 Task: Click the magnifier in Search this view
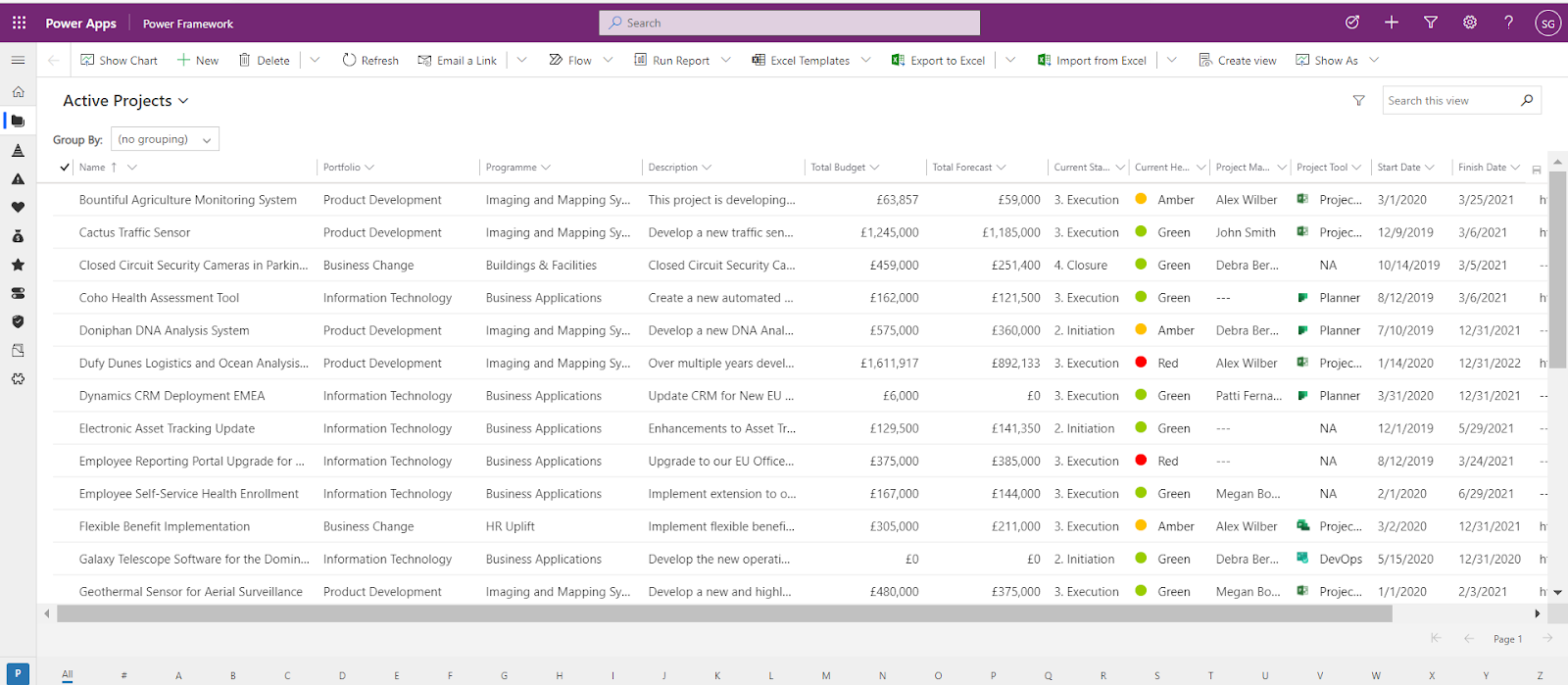1527,100
